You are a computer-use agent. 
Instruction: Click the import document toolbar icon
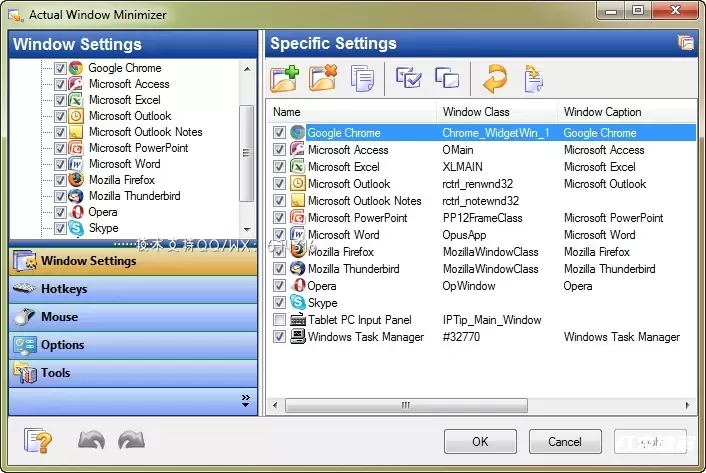pyautogui.click(x=534, y=79)
